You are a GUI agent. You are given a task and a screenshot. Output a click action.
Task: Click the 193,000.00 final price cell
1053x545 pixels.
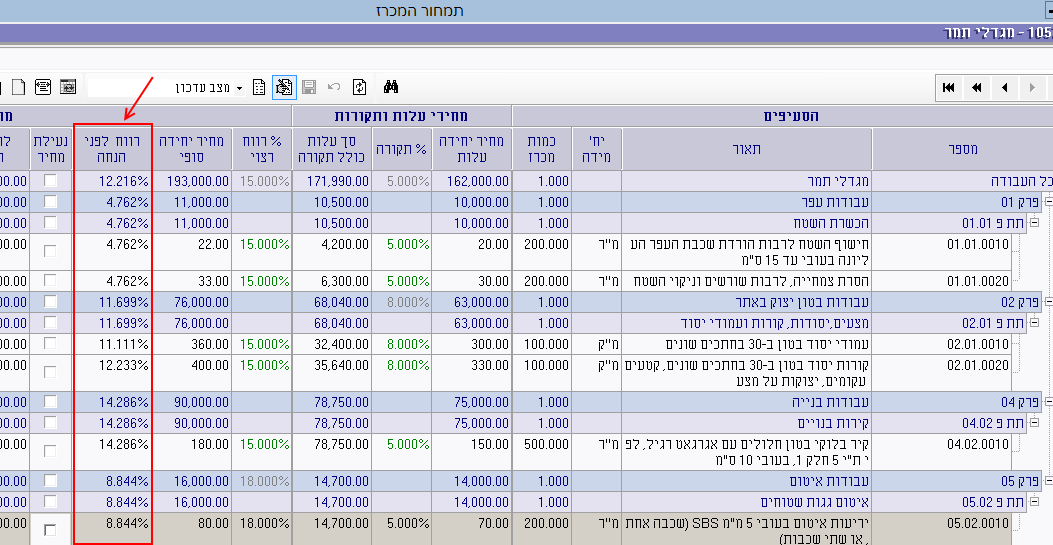(191, 181)
